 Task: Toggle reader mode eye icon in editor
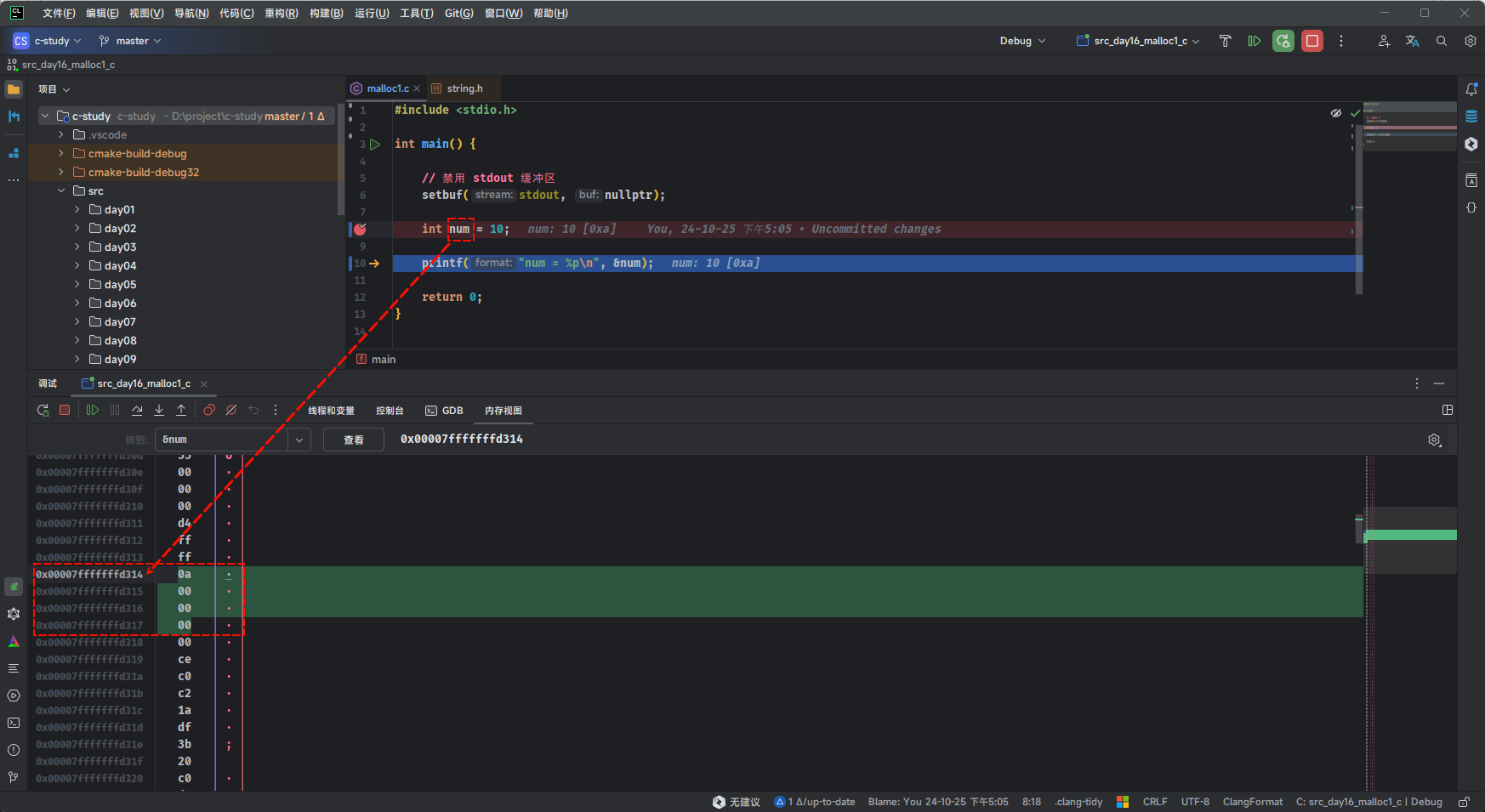[x=1335, y=113]
